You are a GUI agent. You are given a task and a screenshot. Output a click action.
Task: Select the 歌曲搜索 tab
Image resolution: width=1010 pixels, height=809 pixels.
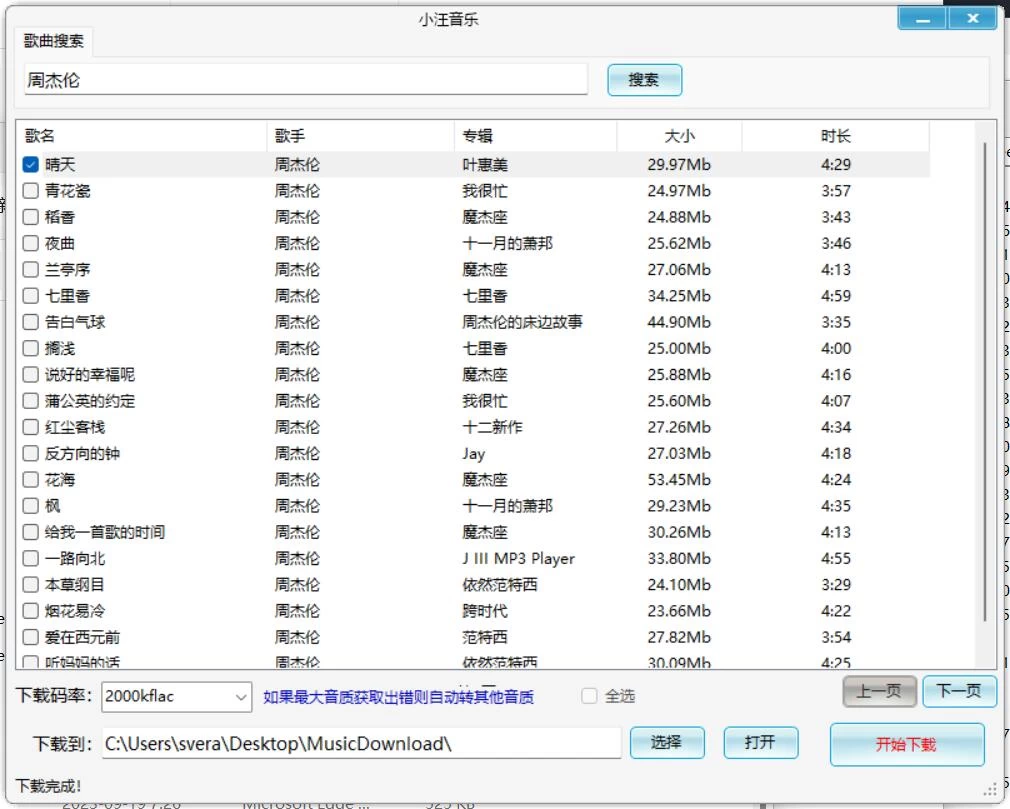tap(52, 41)
